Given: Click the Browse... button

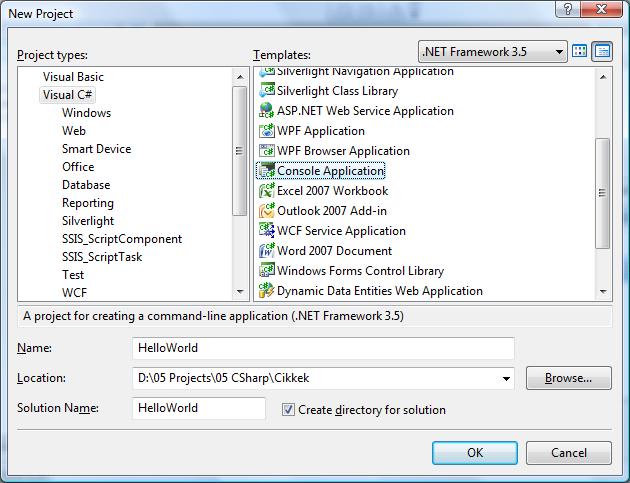Looking at the screenshot, I should pyautogui.click(x=569, y=378).
